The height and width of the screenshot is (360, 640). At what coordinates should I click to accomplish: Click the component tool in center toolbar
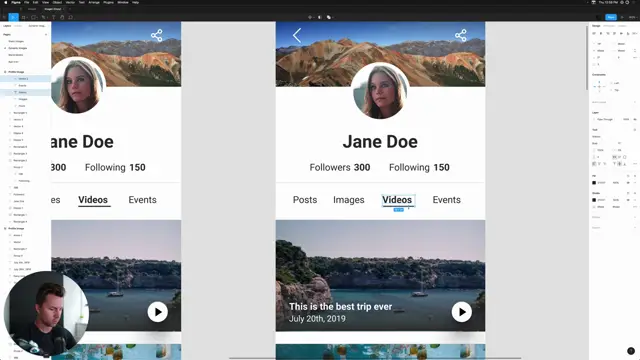point(310,17)
